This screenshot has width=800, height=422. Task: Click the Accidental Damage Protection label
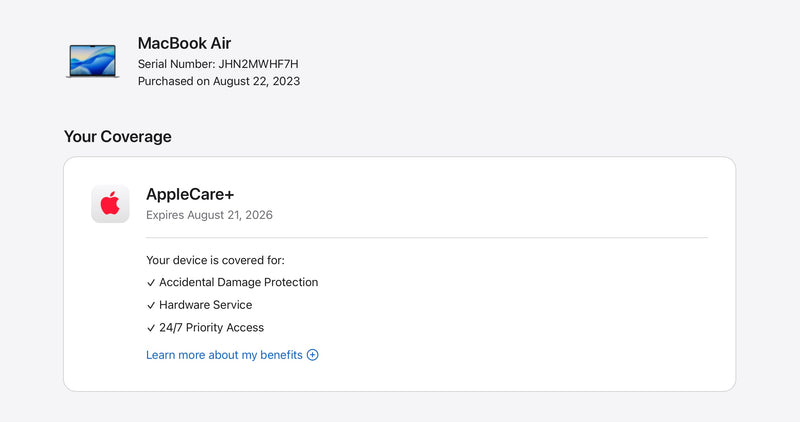[x=238, y=283]
